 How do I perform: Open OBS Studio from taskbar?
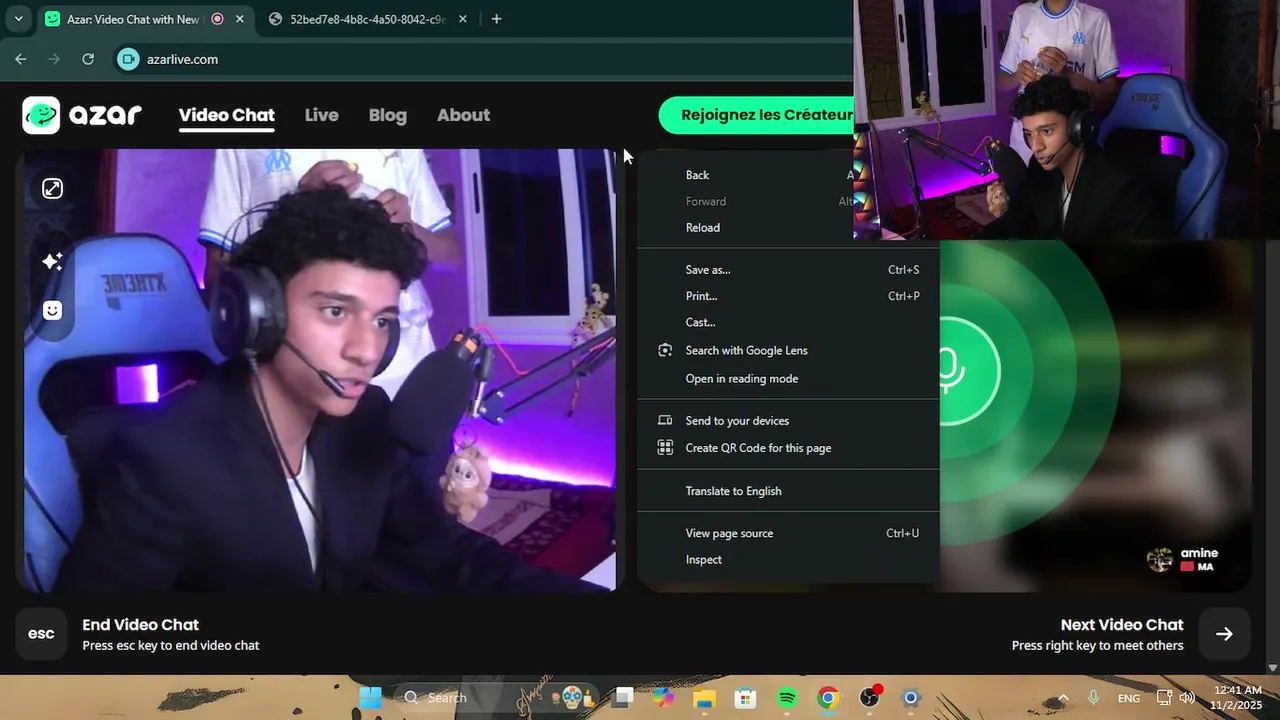870,698
